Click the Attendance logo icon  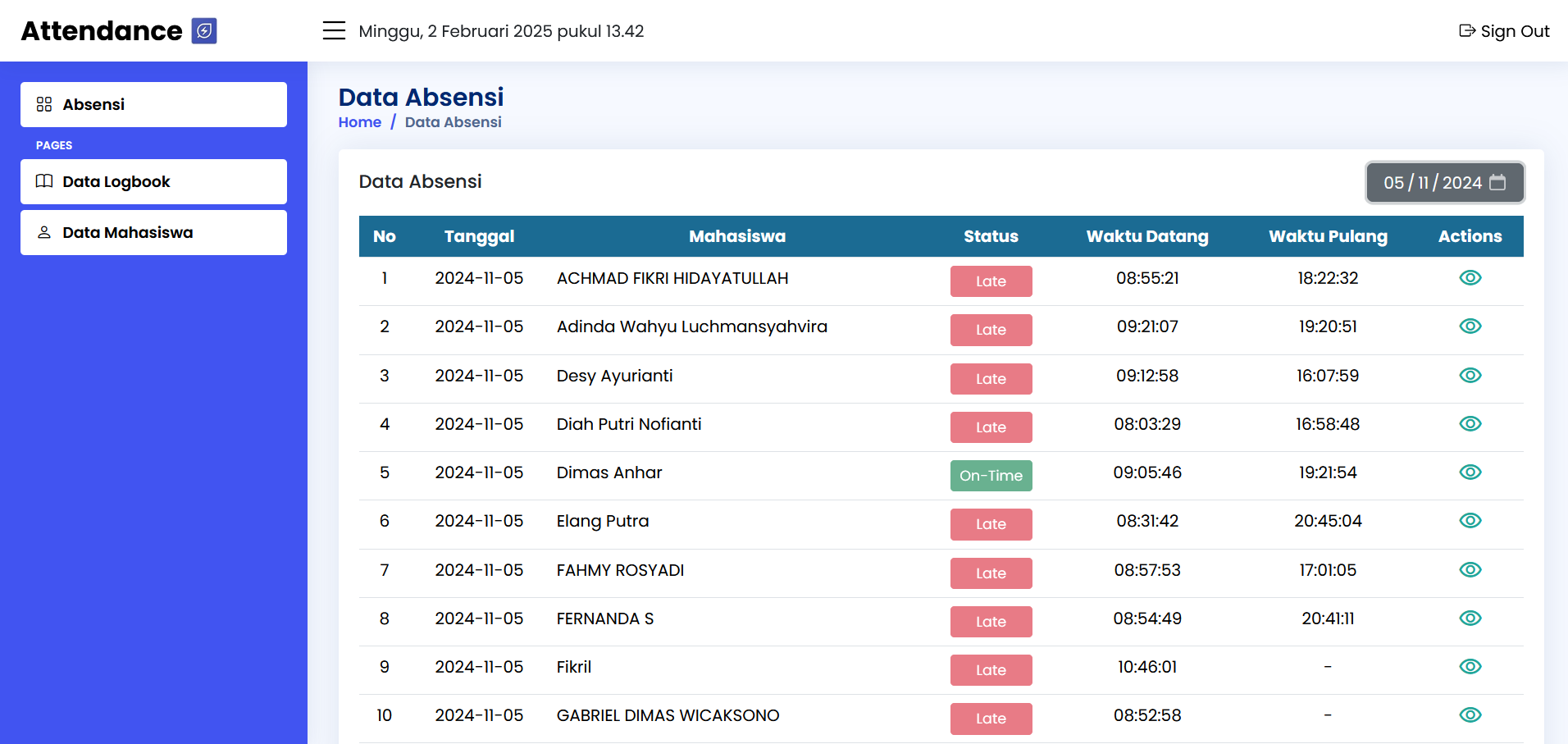pos(204,31)
